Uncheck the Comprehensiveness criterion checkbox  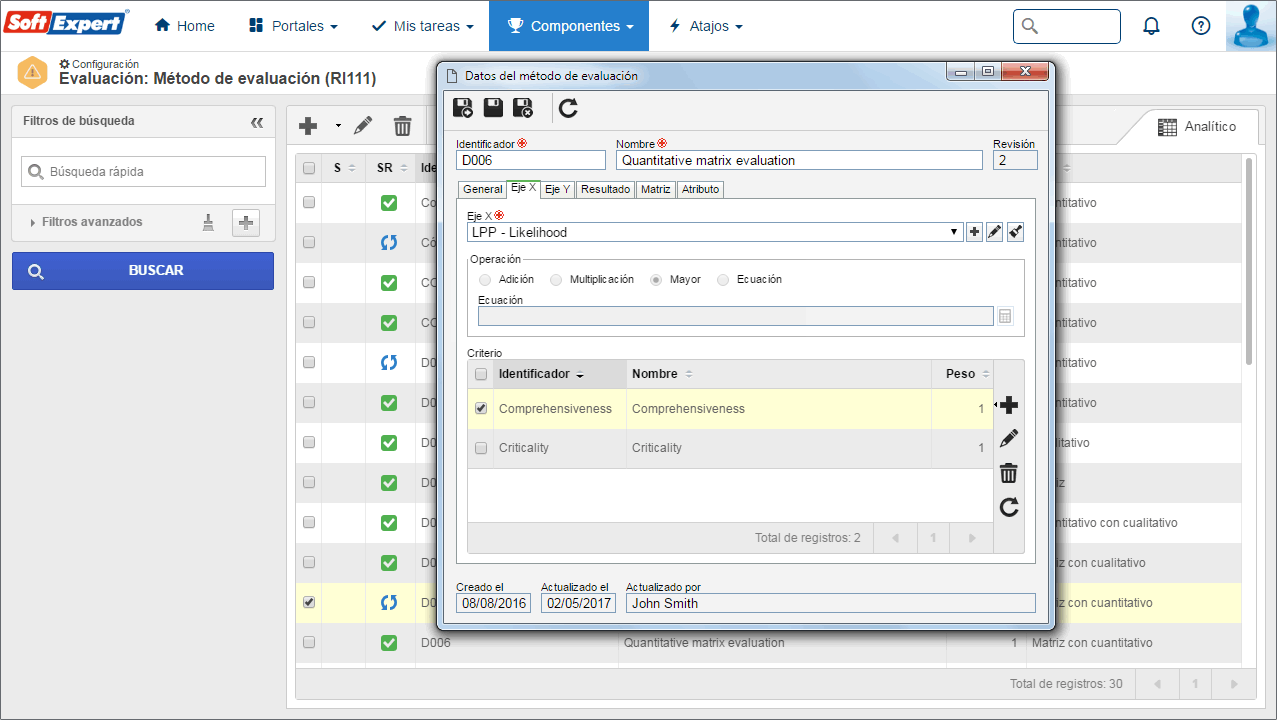coord(481,408)
